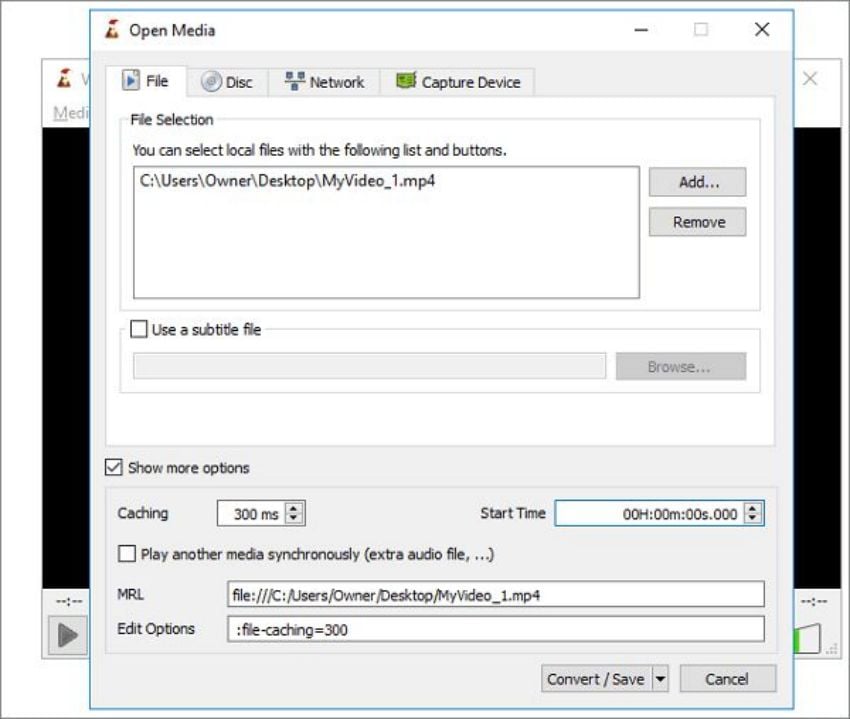Click the VLC cone icon in Open Media title
This screenshot has height=719, width=850.
(x=112, y=30)
